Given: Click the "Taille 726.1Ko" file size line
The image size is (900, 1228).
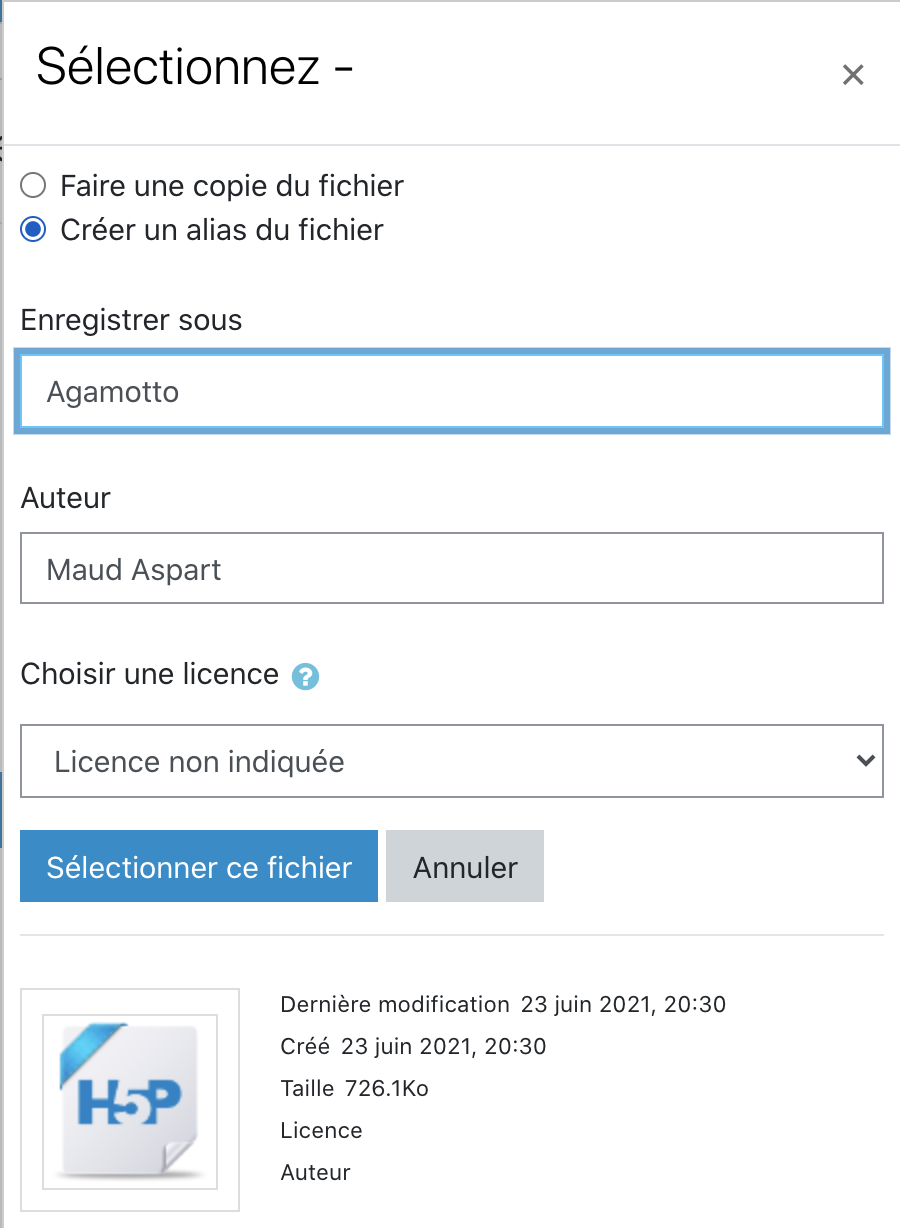Looking at the screenshot, I should tap(354, 1088).
